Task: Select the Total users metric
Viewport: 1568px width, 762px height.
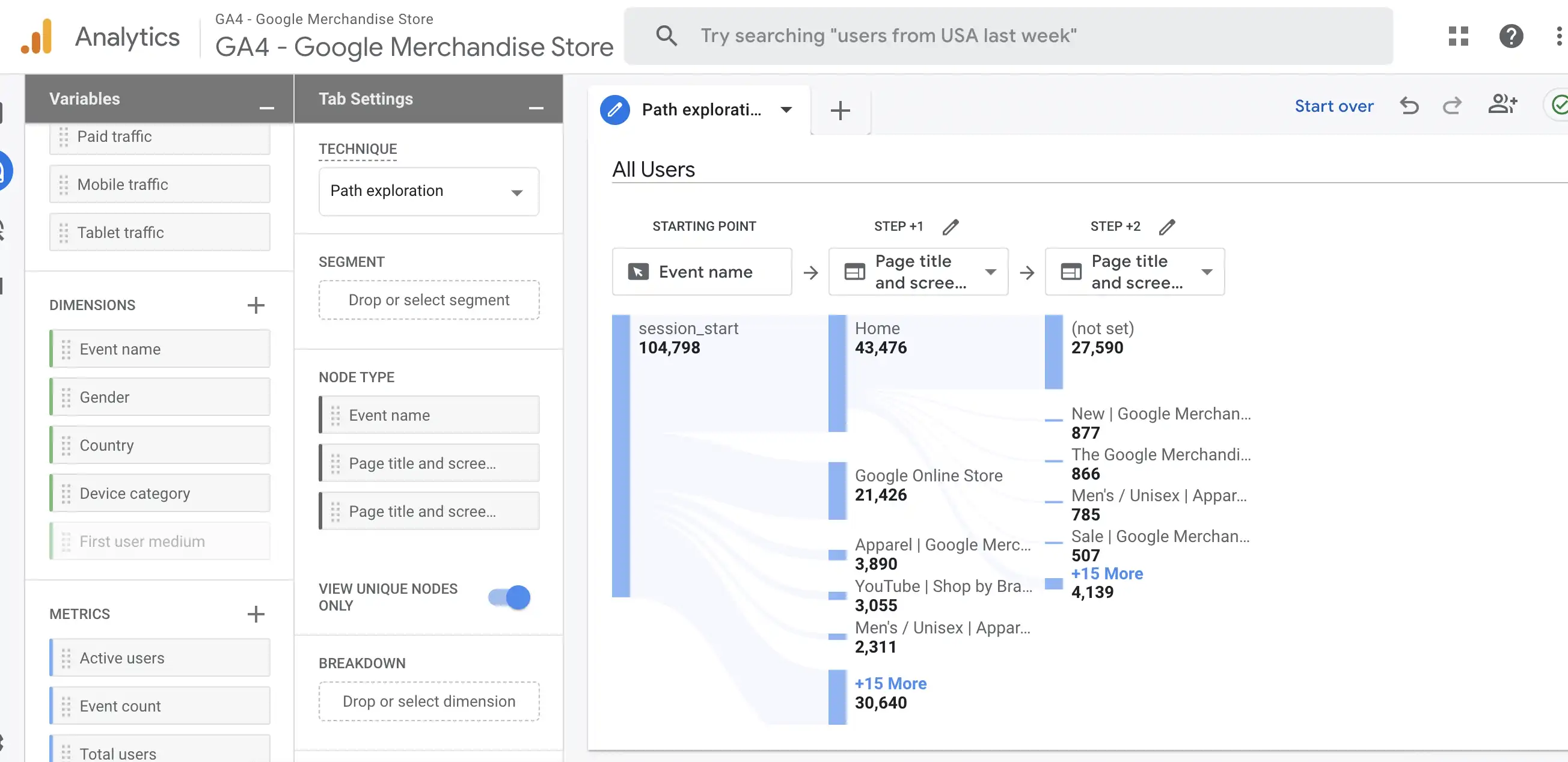Action: (x=159, y=749)
